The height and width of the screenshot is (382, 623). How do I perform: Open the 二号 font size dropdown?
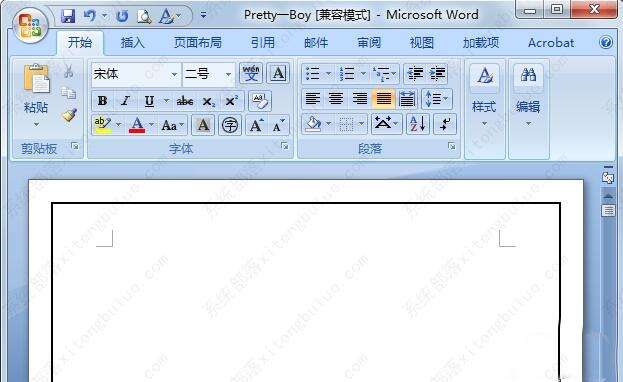(228, 74)
